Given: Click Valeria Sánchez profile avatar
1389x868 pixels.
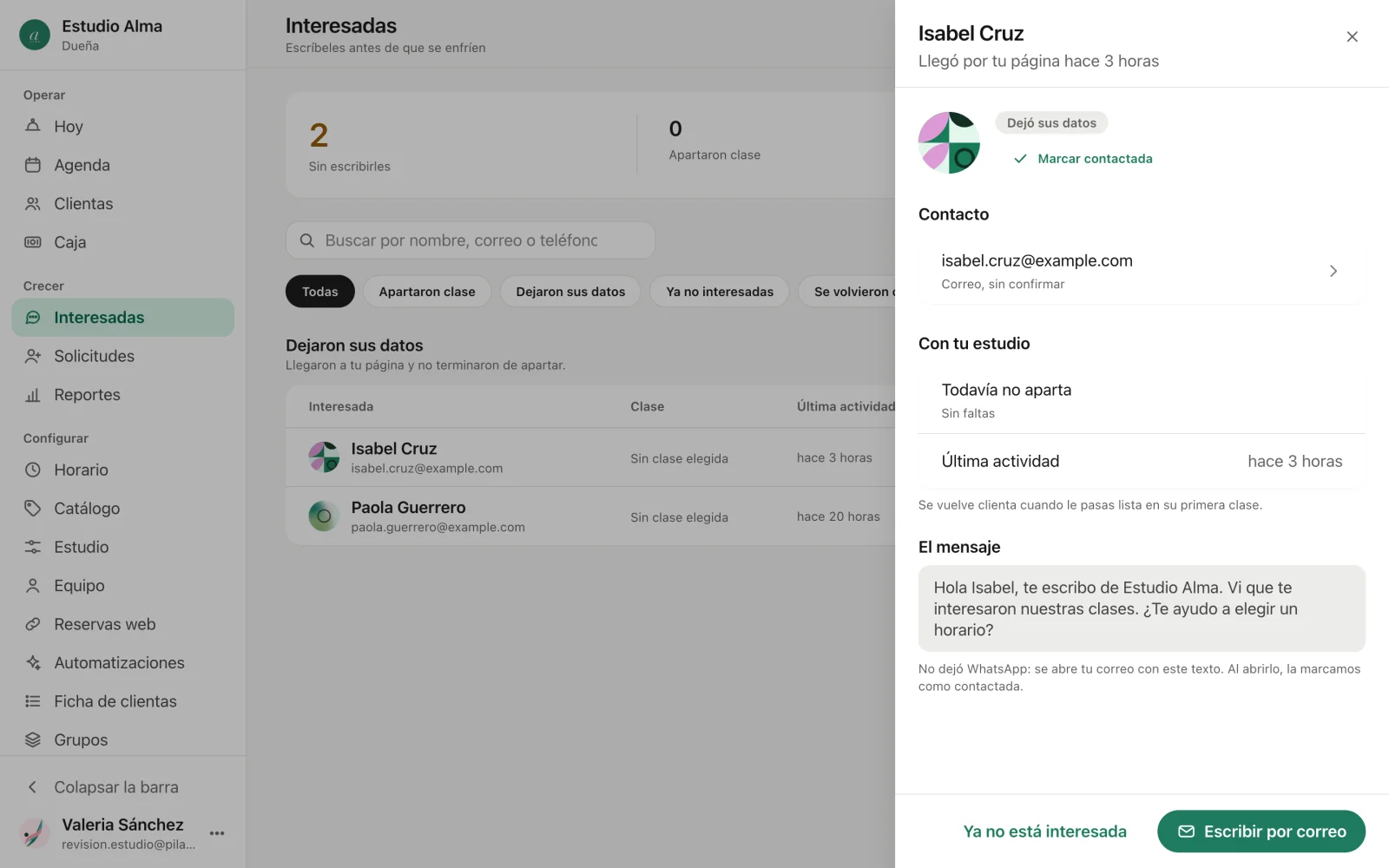Looking at the screenshot, I should (35, 833).
